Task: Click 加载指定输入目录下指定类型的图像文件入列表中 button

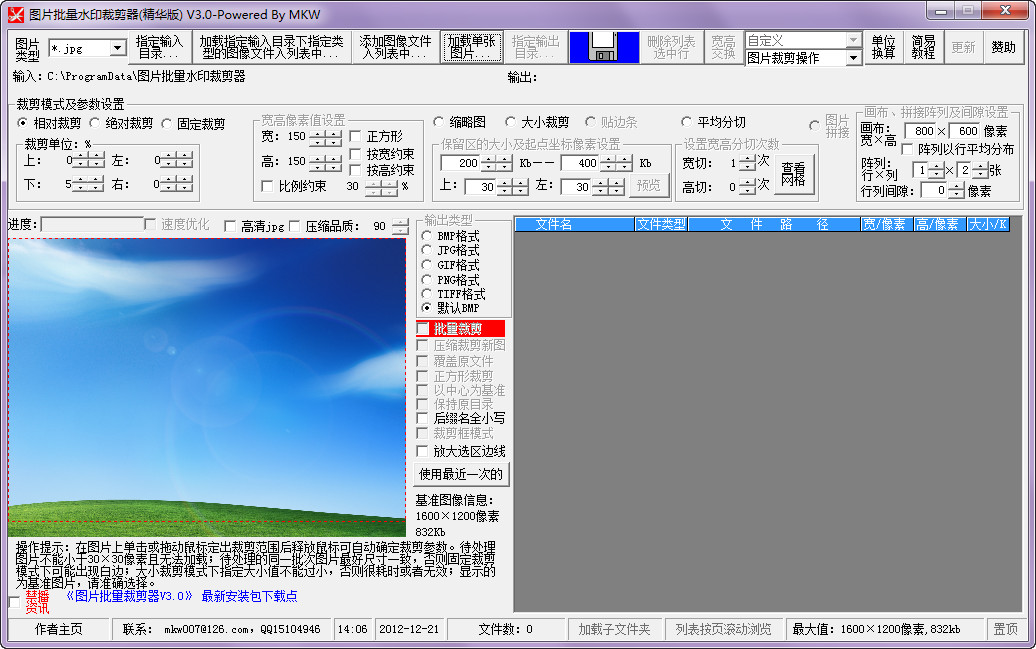Action: pyautogui.click(x=272, y=47)
